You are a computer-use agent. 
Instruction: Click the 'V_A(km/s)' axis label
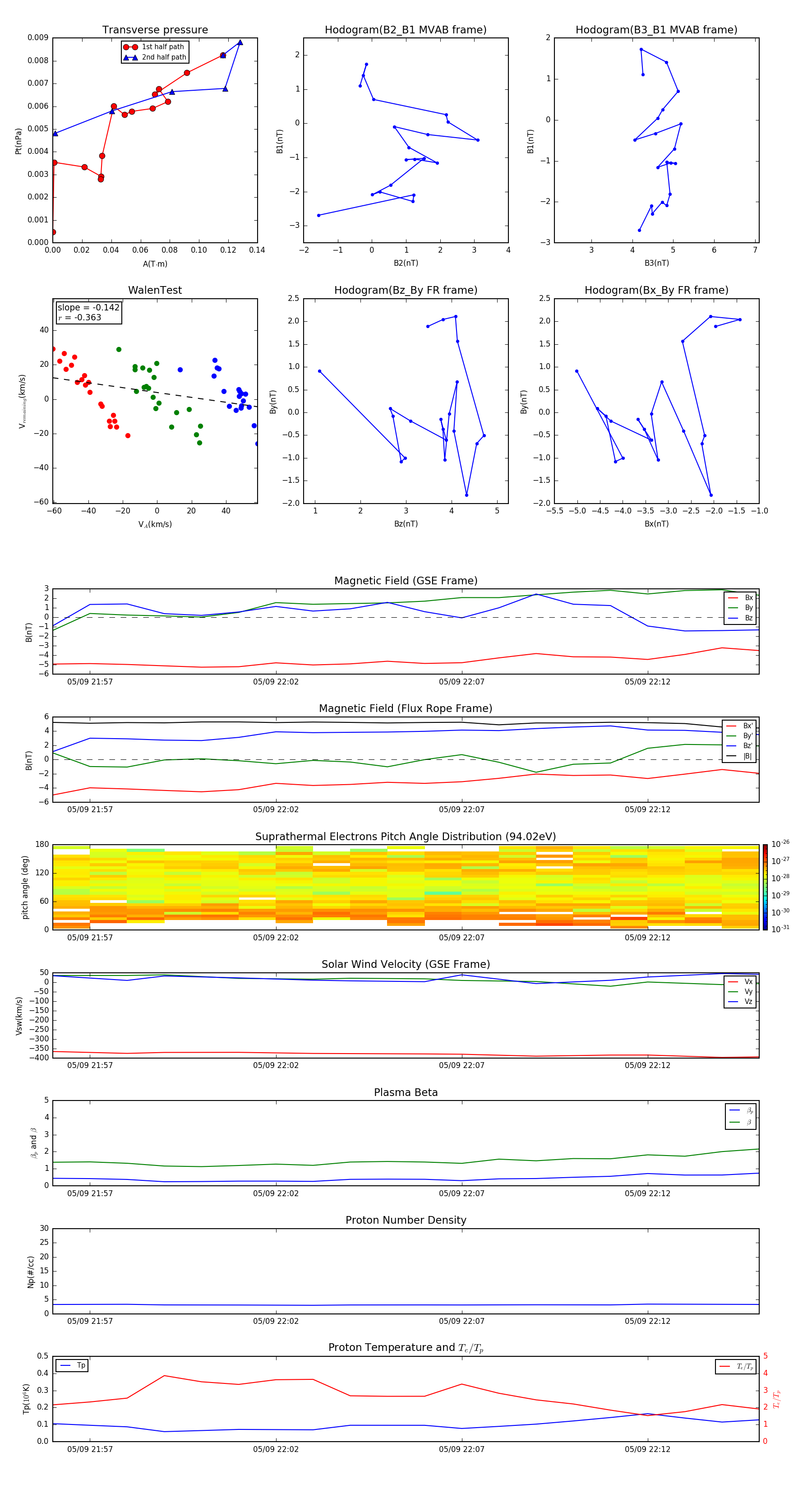(155, 525)
